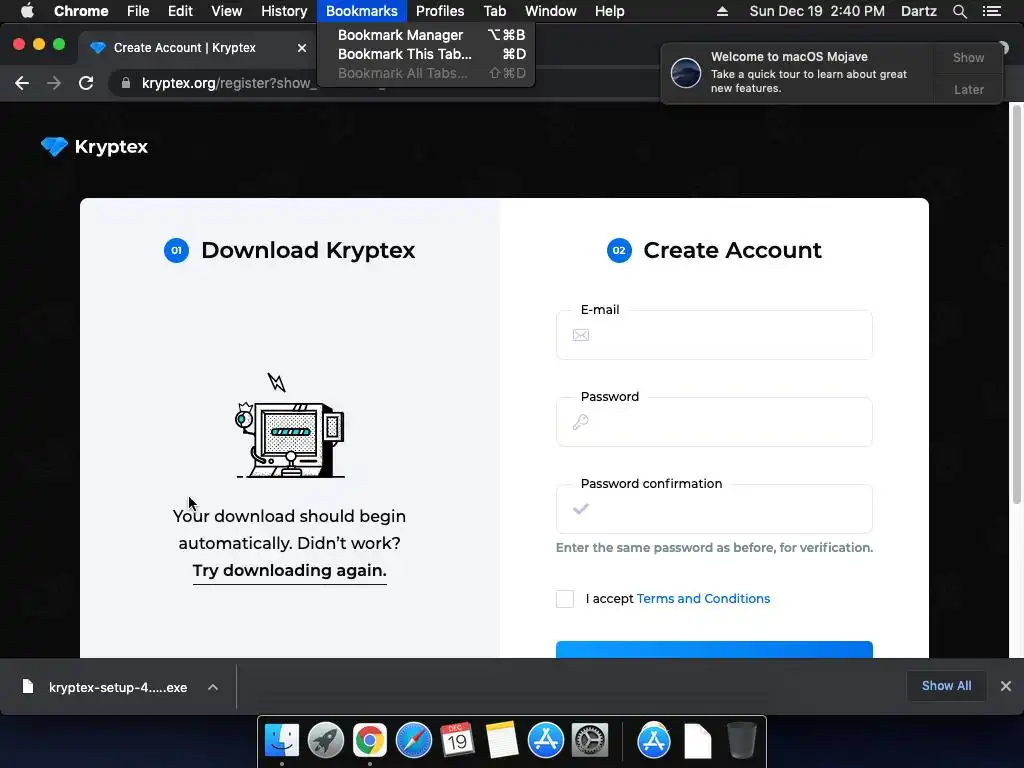Open the App Store icon beside Trash
Screen dimensions: 1024x768
(654, 741)
